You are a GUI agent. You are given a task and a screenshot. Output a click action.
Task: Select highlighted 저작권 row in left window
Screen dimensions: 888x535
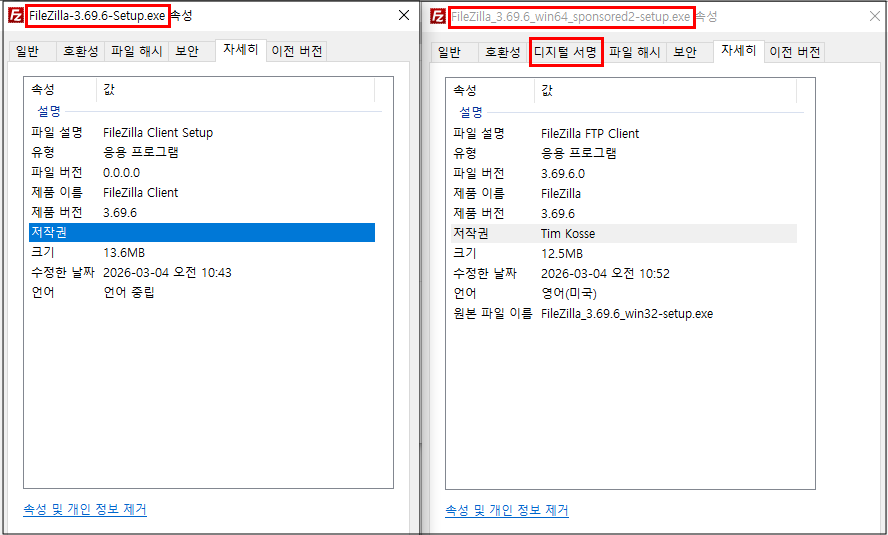pyautogui.click(x=202, y=233)
